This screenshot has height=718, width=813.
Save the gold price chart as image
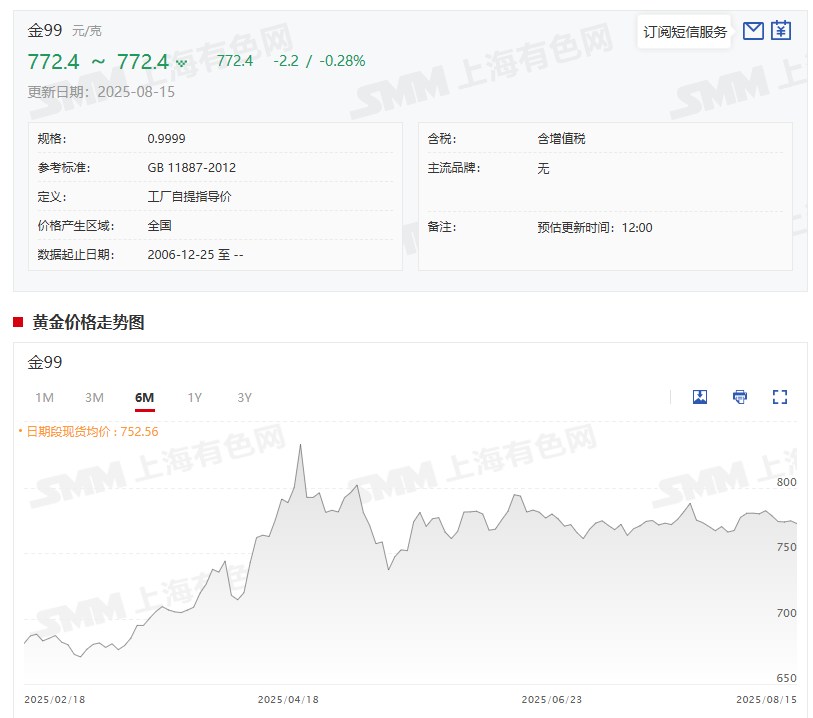700,397
